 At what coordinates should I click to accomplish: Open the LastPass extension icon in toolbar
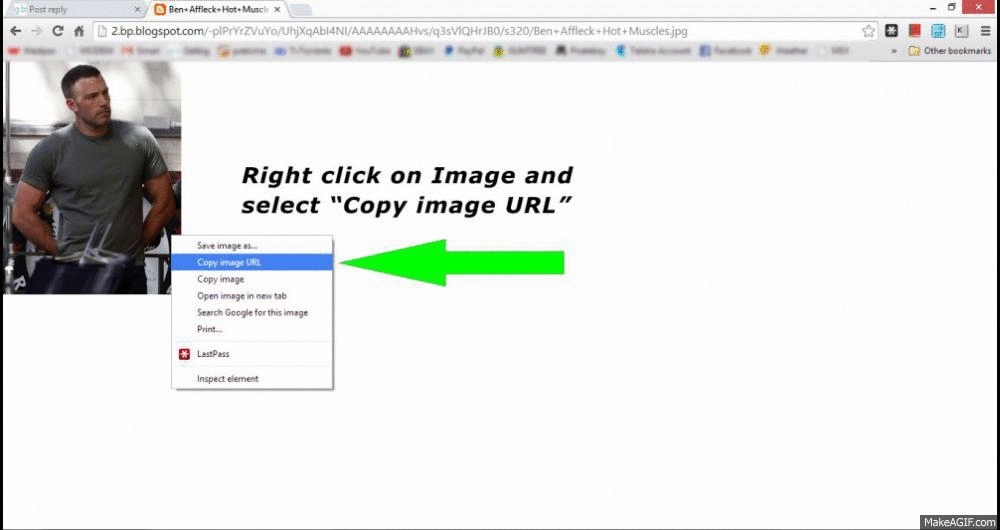[892, 31]
